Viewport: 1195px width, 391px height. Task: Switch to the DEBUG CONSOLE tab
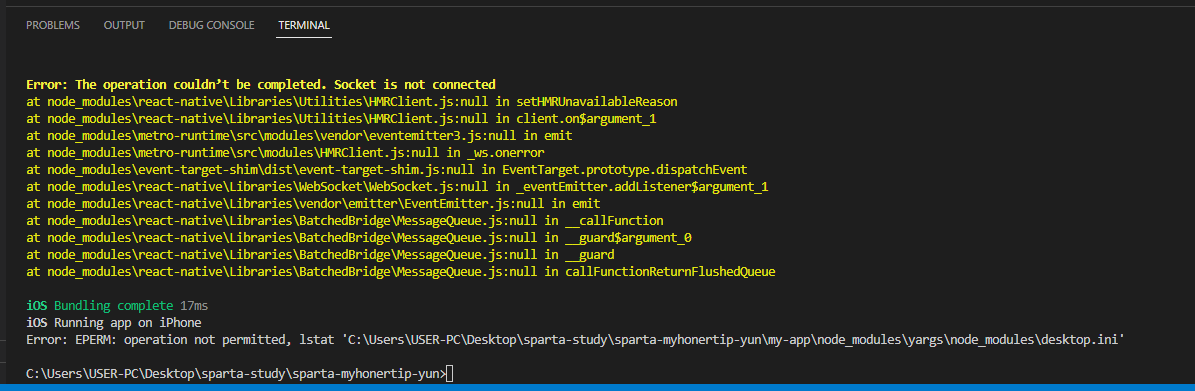[212, 25]
